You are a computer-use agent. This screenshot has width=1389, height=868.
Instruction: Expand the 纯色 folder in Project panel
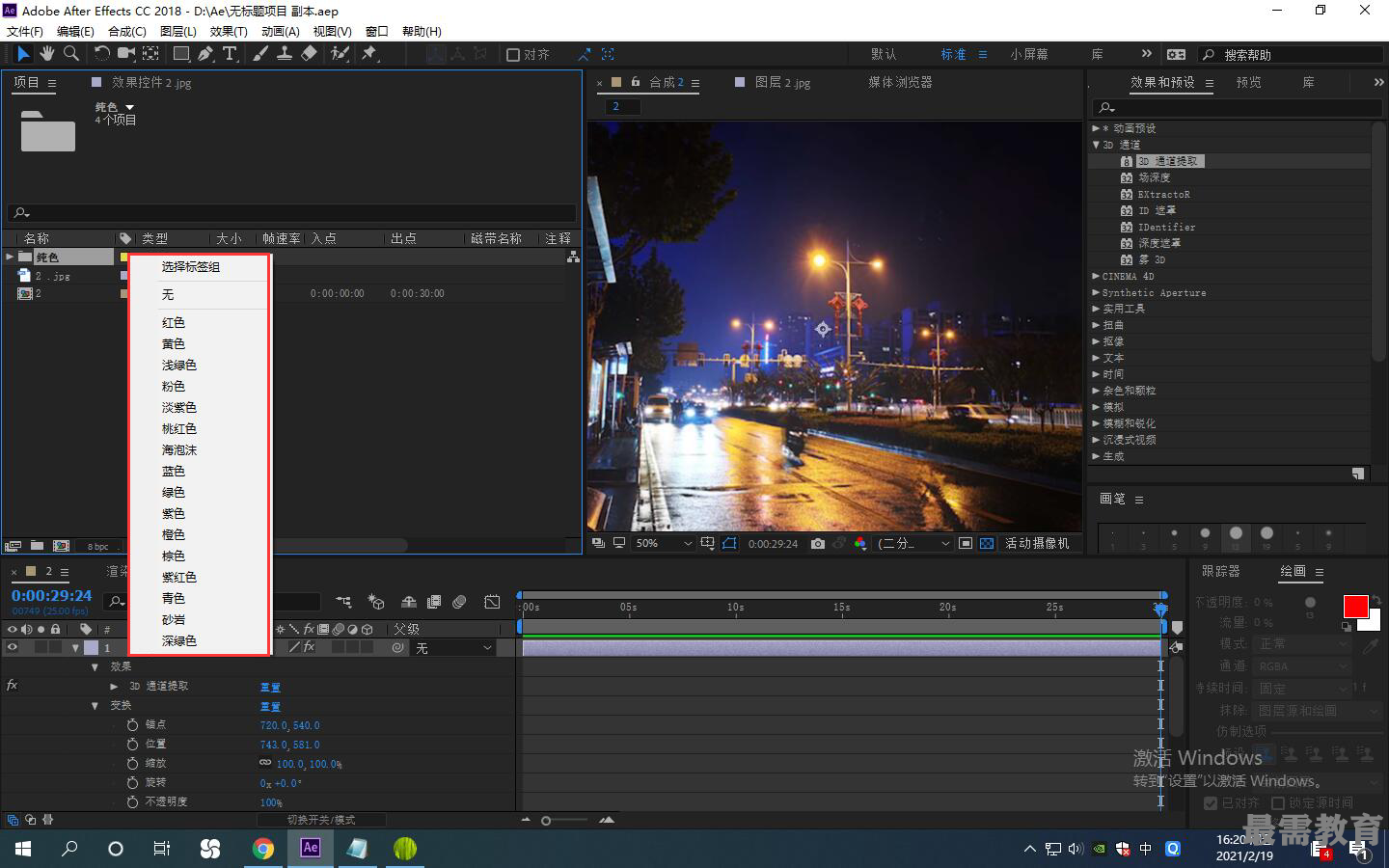10,257
